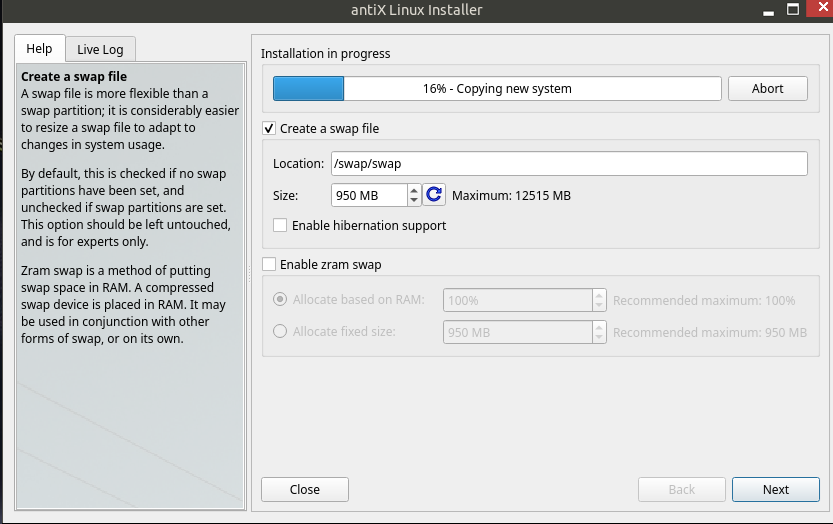
Task: Click the zram fixed size 950 MB spinbox
Action: point(517,332)
